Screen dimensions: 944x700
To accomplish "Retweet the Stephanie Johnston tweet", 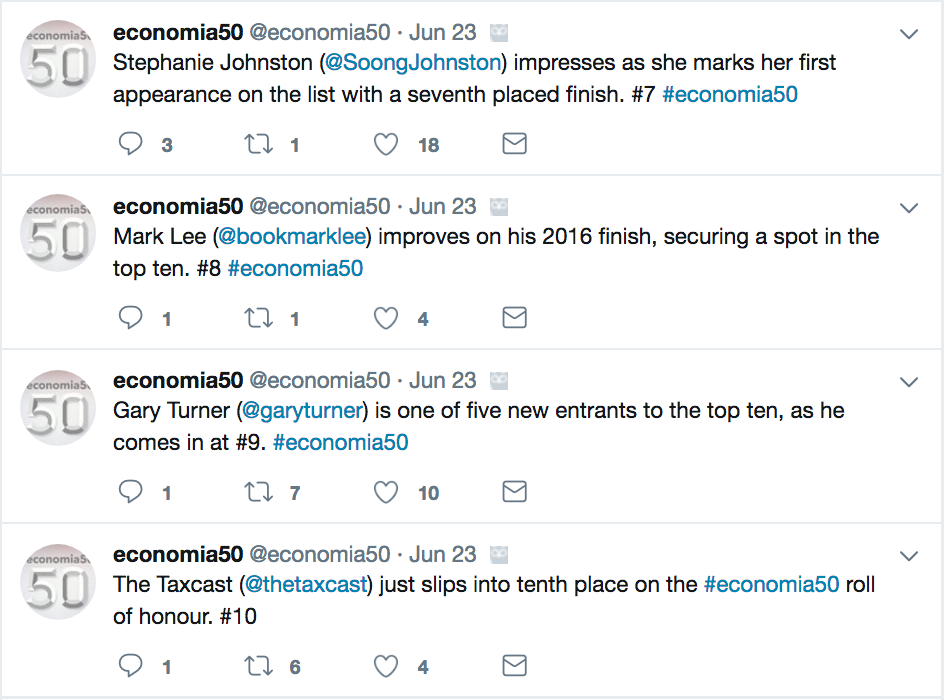I will (x=258, y=145).
